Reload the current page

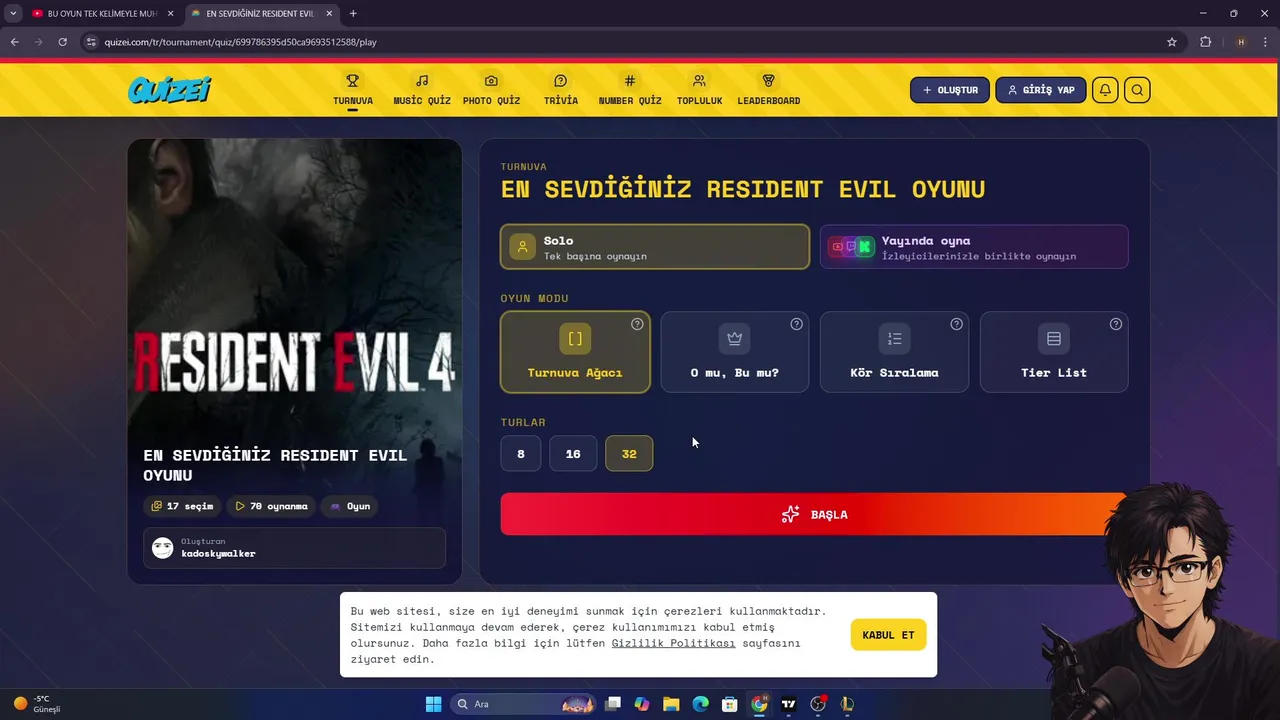tap(62, 42)
